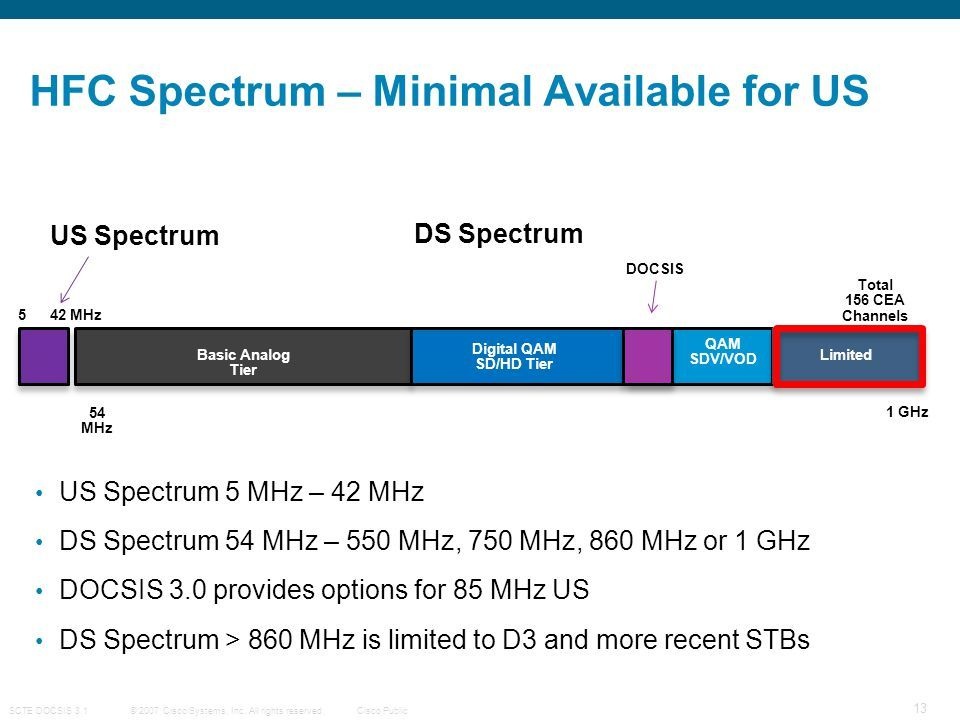Select the US Spectrum heading label

pyautogui.click(x=134, y=236)
